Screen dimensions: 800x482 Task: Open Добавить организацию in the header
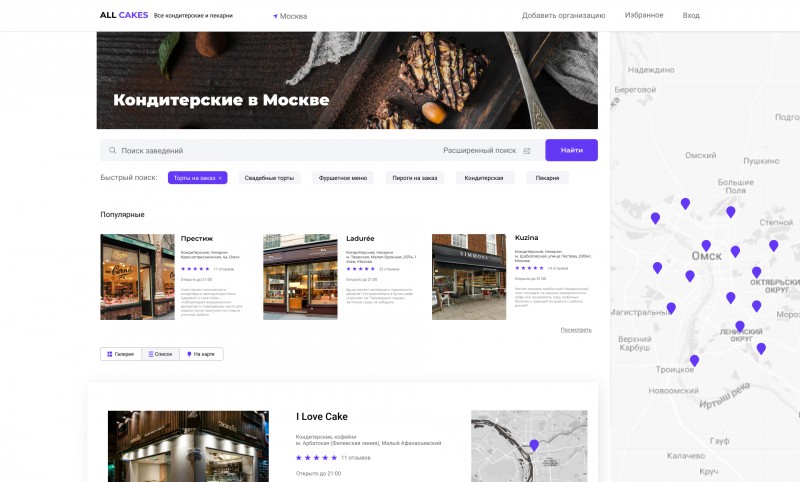point(563,15)
